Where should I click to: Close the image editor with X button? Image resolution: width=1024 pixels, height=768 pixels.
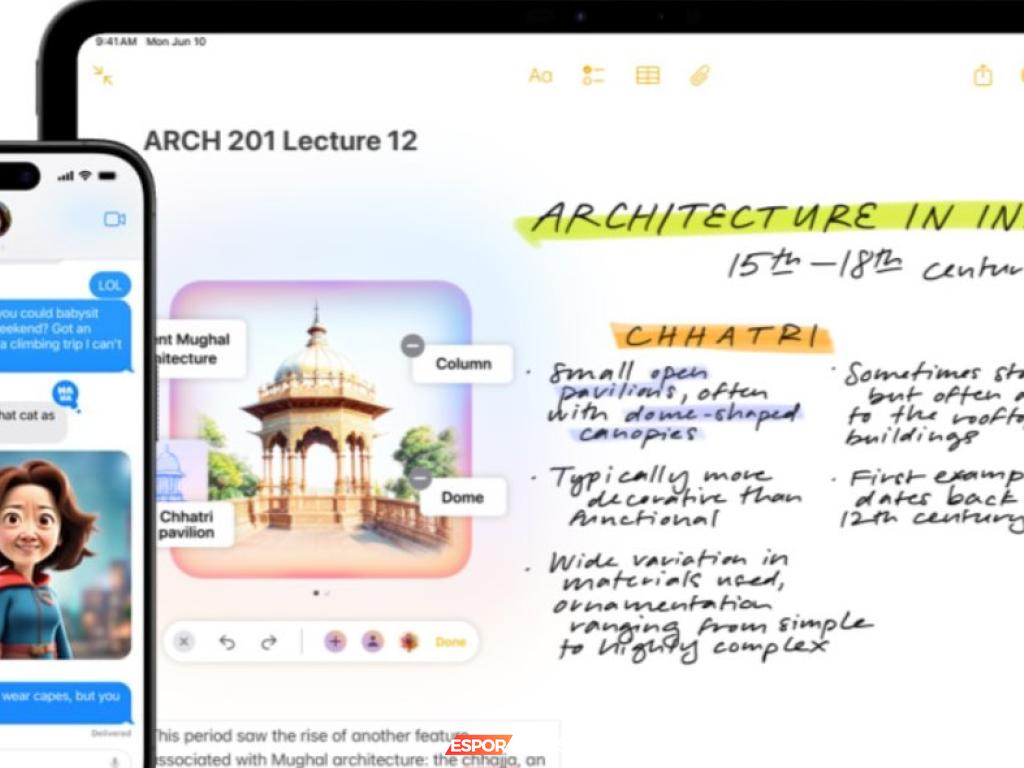184,642
